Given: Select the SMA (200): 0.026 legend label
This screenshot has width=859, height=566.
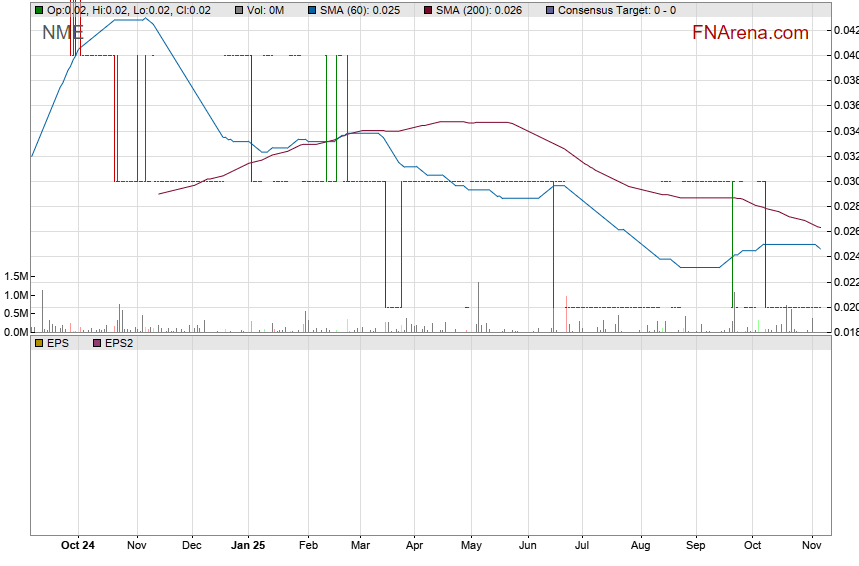Looking at the screenshot, I should pos(483,10).
